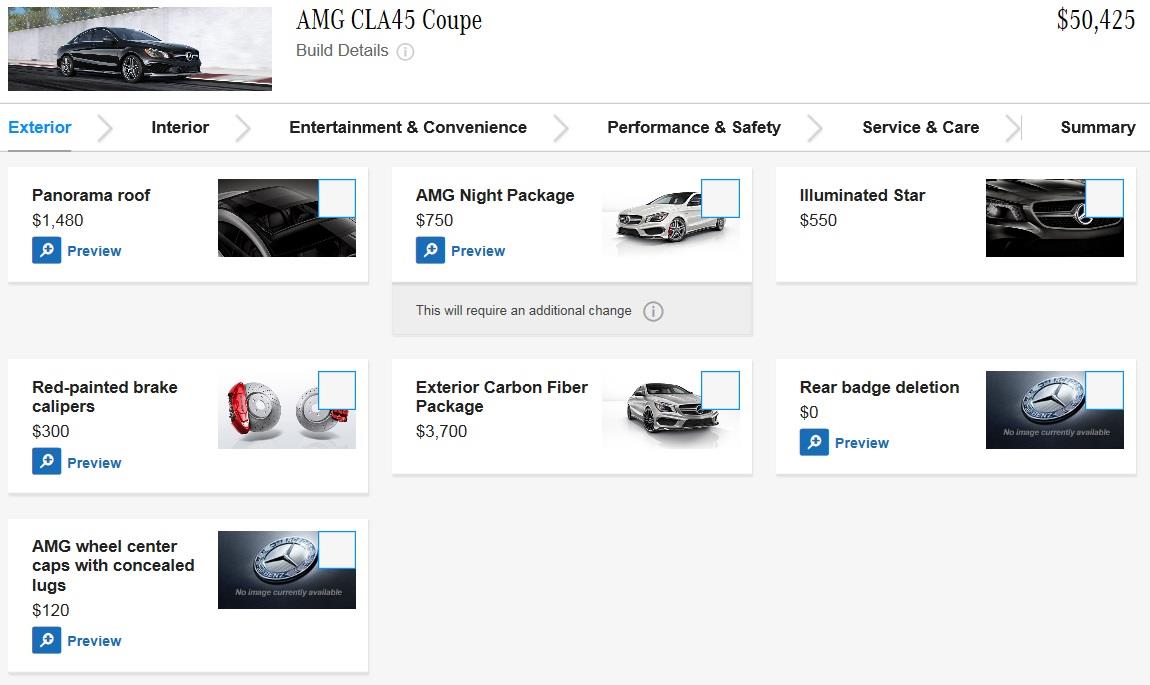Viewport: 1150px width, 685px height.
Task: Click the chevron after Exterior
Action: coord(106,128)
